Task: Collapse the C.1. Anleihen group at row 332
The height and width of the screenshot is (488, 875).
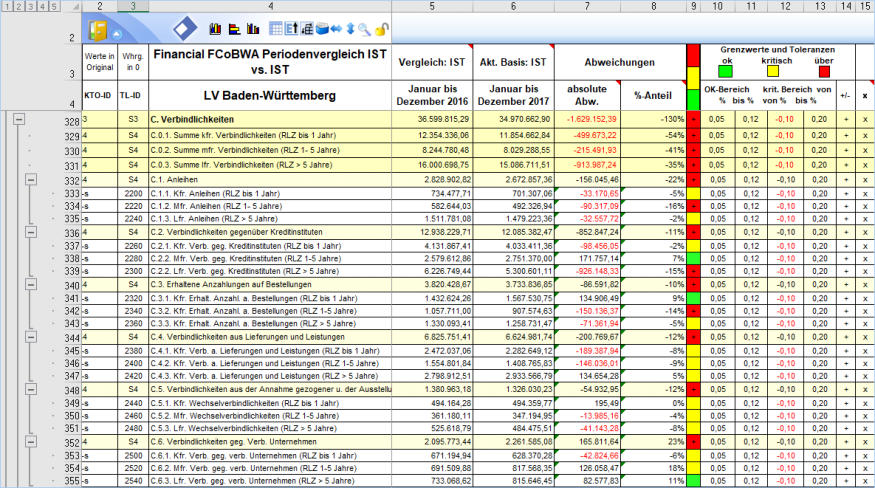Action: [31, 179]
